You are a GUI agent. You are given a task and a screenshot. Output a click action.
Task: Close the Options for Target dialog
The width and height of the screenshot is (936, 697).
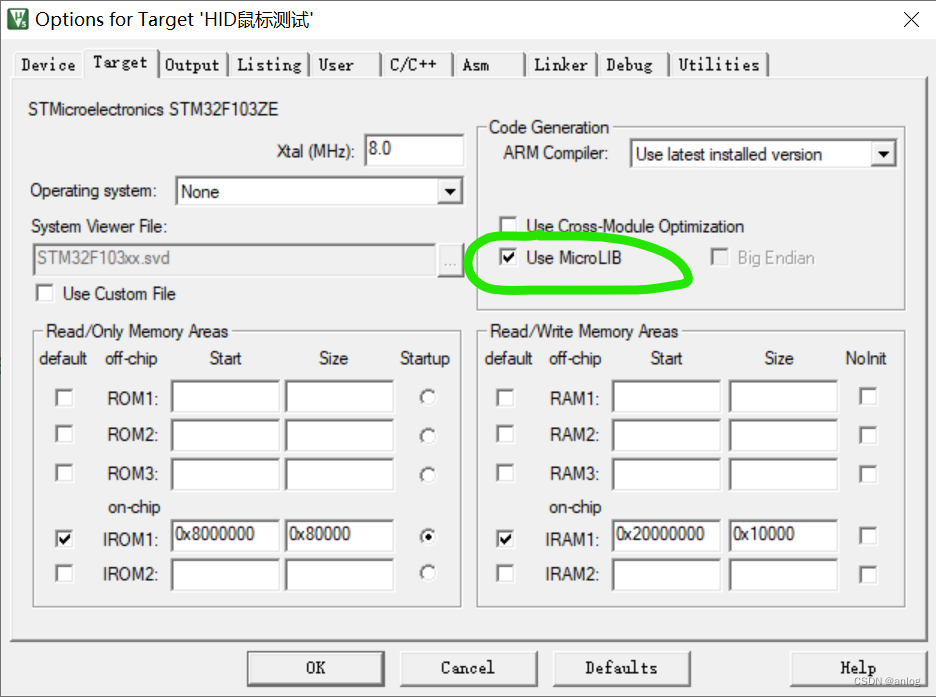click(911, 20)
